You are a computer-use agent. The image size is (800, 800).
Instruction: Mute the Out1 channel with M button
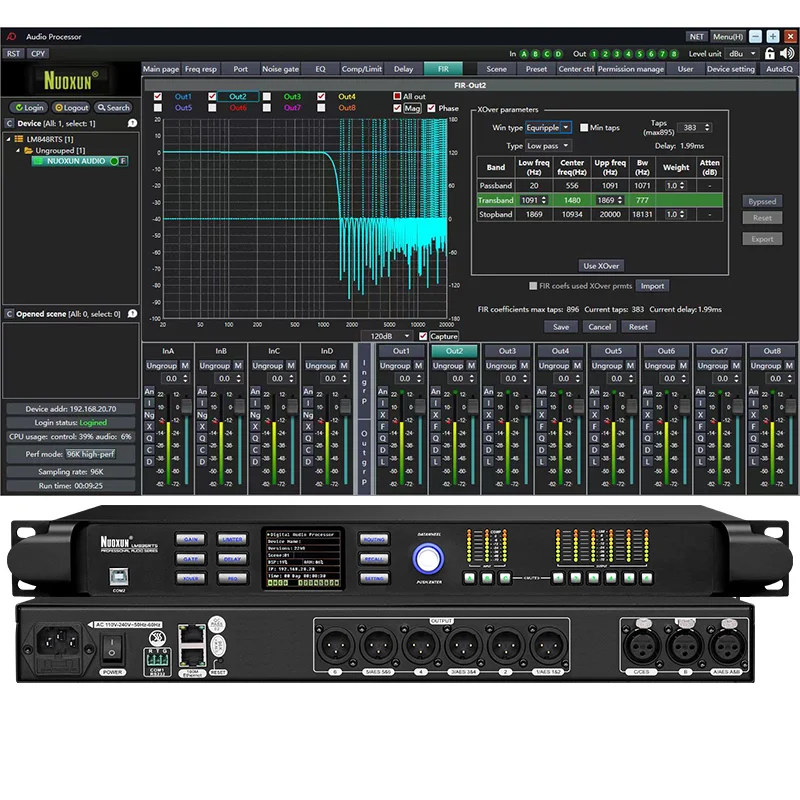[x=416, y=365]
